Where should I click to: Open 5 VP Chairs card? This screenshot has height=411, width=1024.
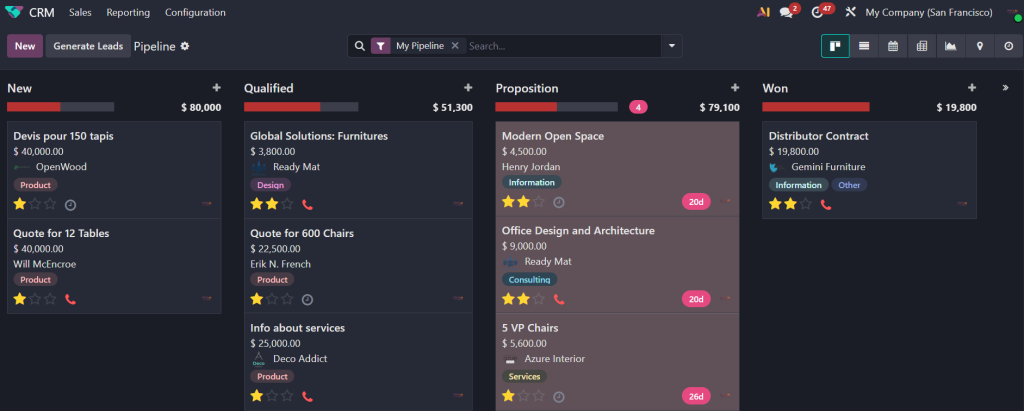617,363
